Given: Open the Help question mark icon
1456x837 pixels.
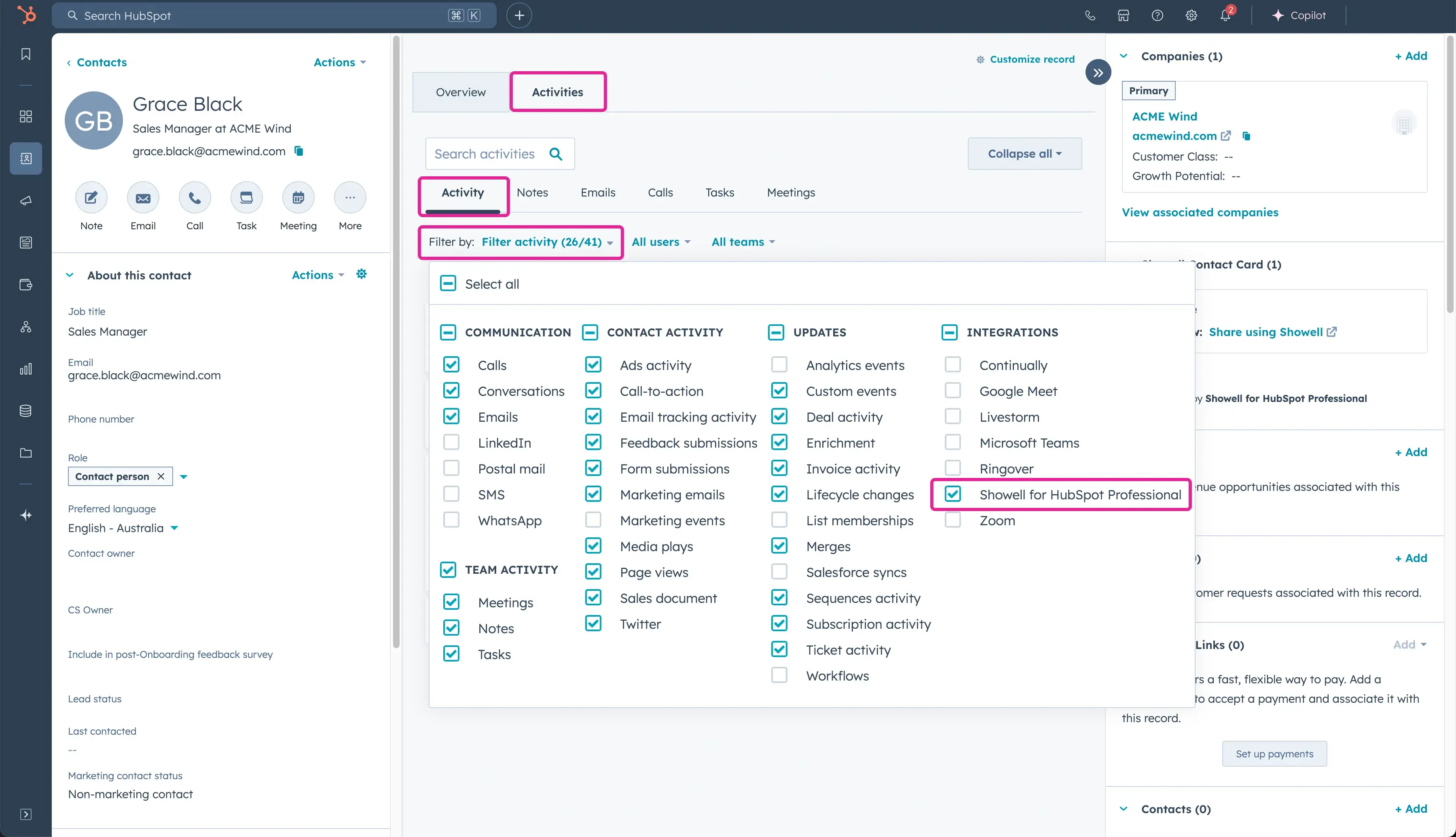Looking at the screenshot, I should coord(1157,15).
